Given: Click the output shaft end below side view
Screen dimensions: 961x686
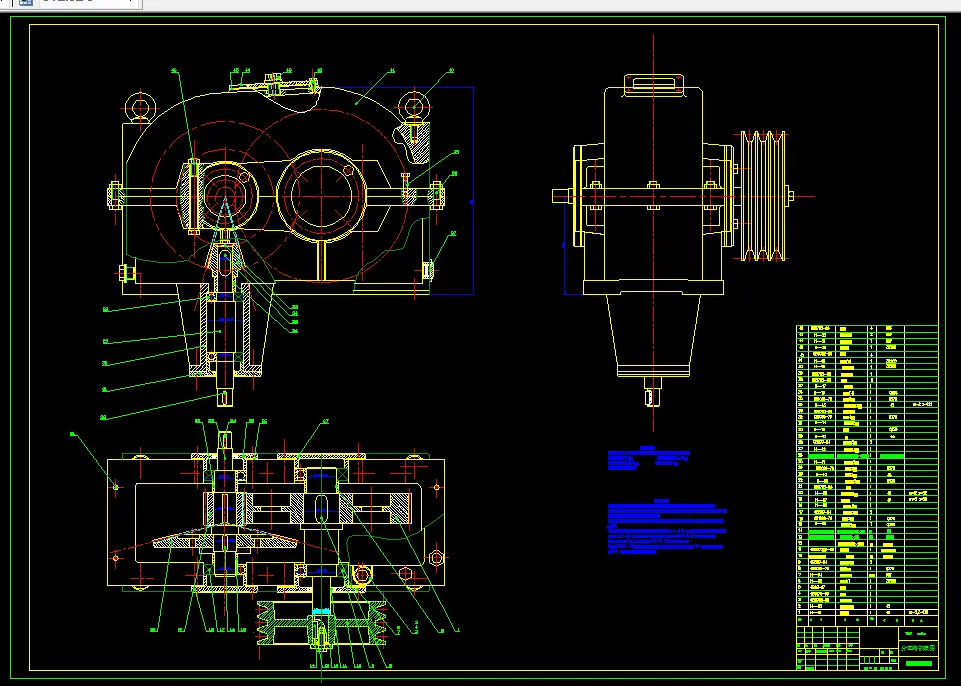Looking at the screenshot, I should 653,391.
